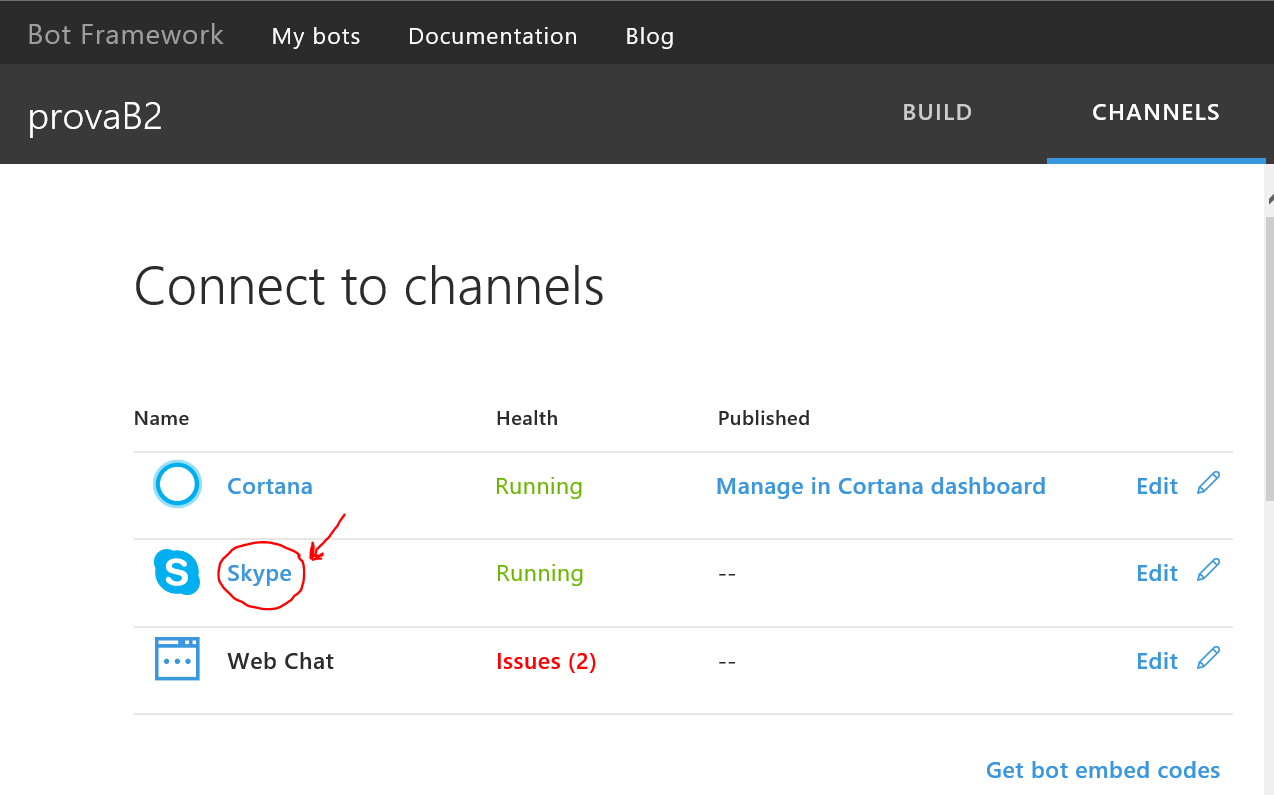Click Get bot embed codes link

[1102, 770]
